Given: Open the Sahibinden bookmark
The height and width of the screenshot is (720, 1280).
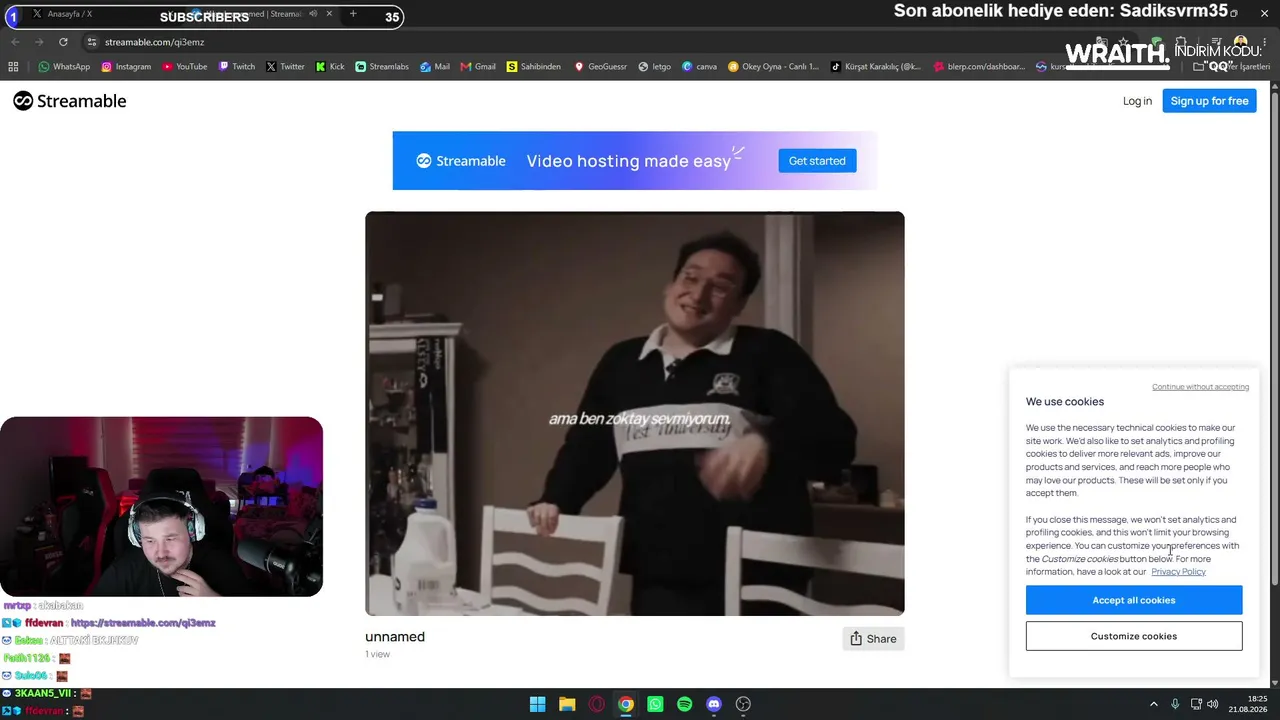Looking at the screenshot, I should click(534, 67).
